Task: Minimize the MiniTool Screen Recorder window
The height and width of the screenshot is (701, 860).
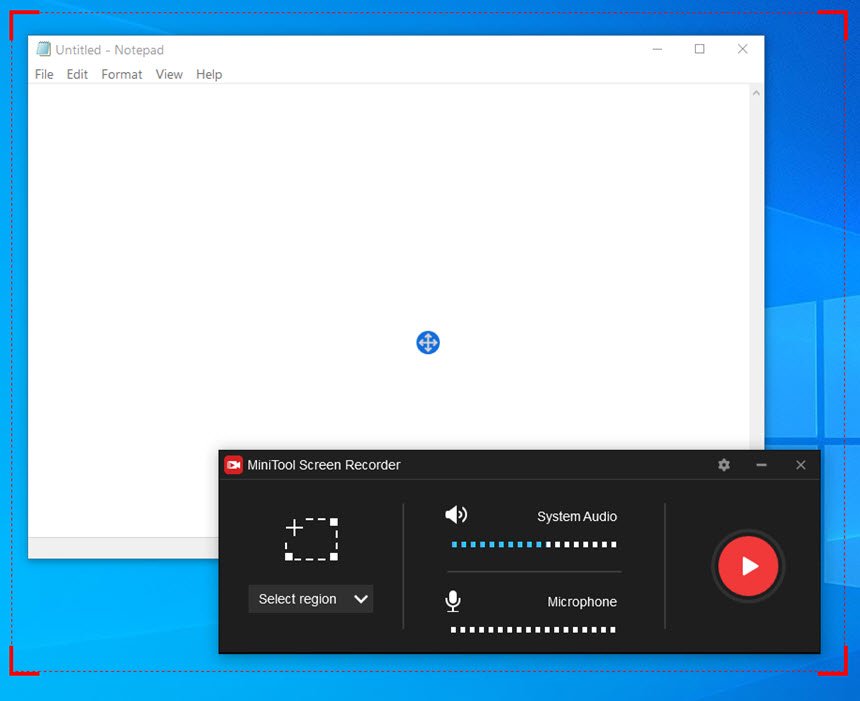Action: pyautogui.click(x=761, y=465)
